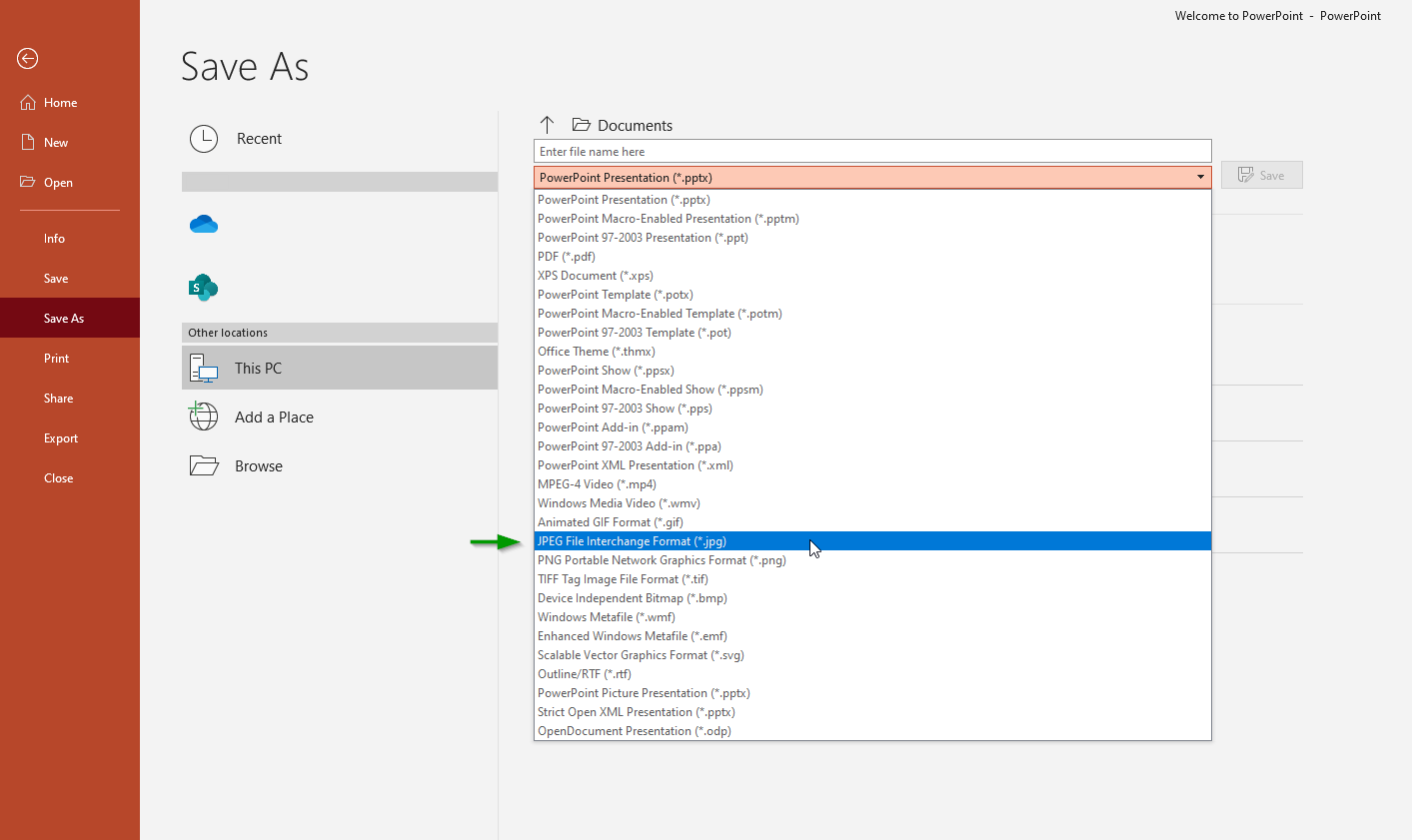Click the back arrow circle icon

pos(28,59)
